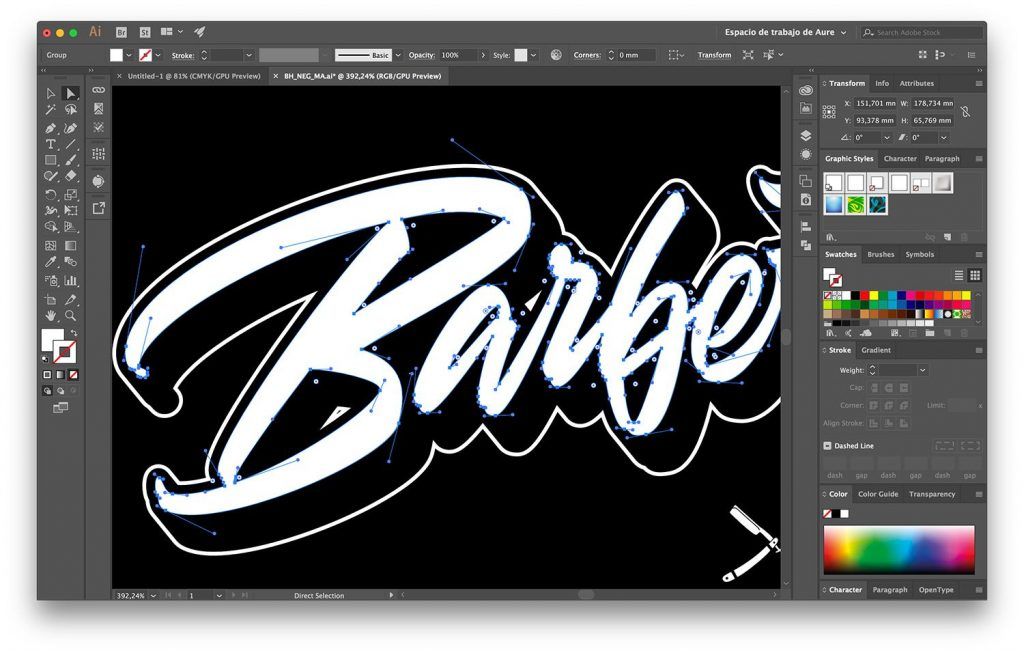
Task: Select the Type tool
Action: point(50,144)
